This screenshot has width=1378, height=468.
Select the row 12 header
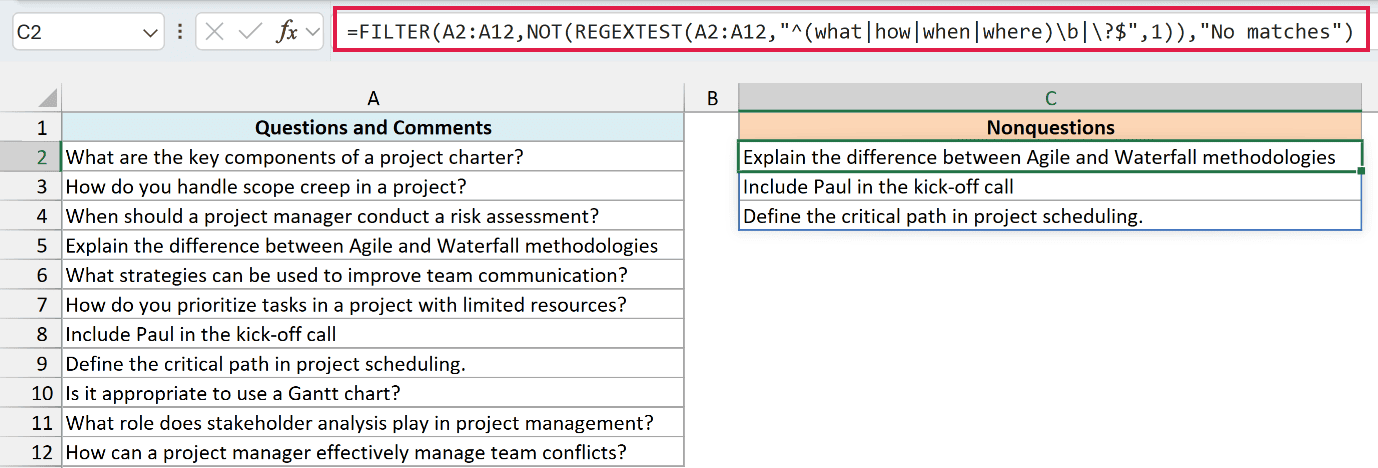pos(31,452)
